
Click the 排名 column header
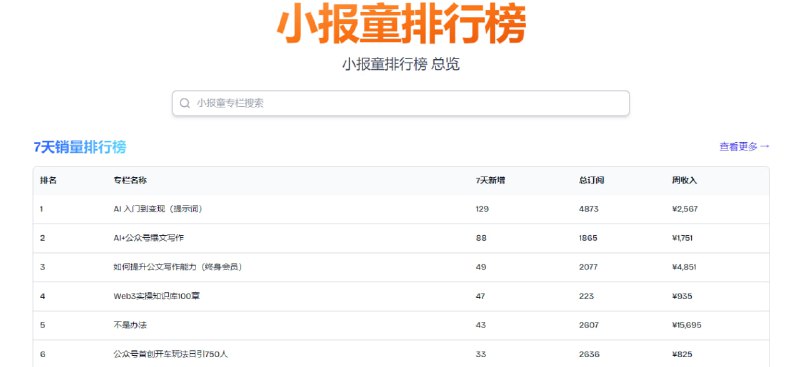tap(48, 180)
